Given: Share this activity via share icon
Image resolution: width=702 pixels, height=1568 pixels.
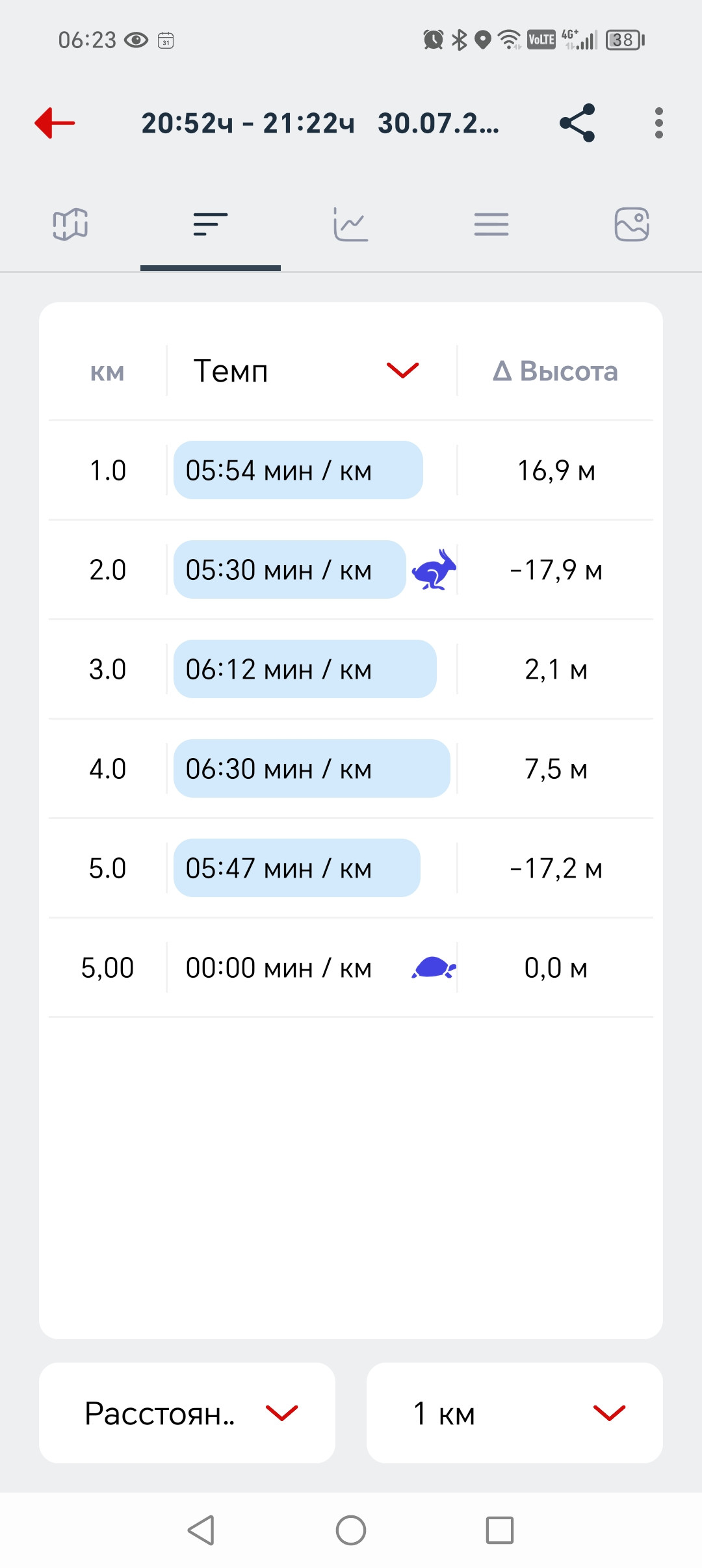Looking at the screenshot, I should pos(577,123).
